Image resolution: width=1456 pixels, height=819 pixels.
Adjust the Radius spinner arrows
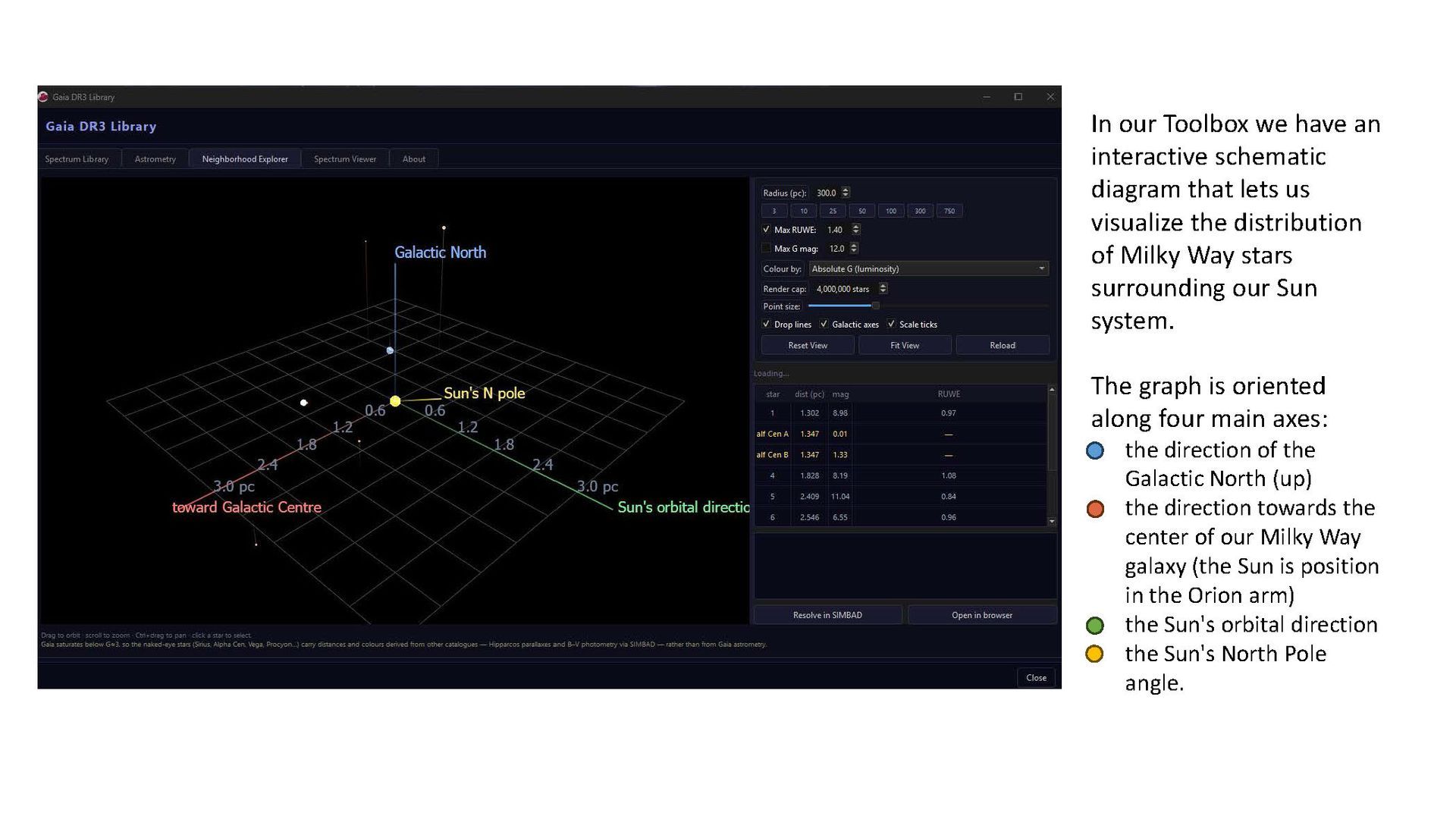pyautogui.click(x=846, y=193)
